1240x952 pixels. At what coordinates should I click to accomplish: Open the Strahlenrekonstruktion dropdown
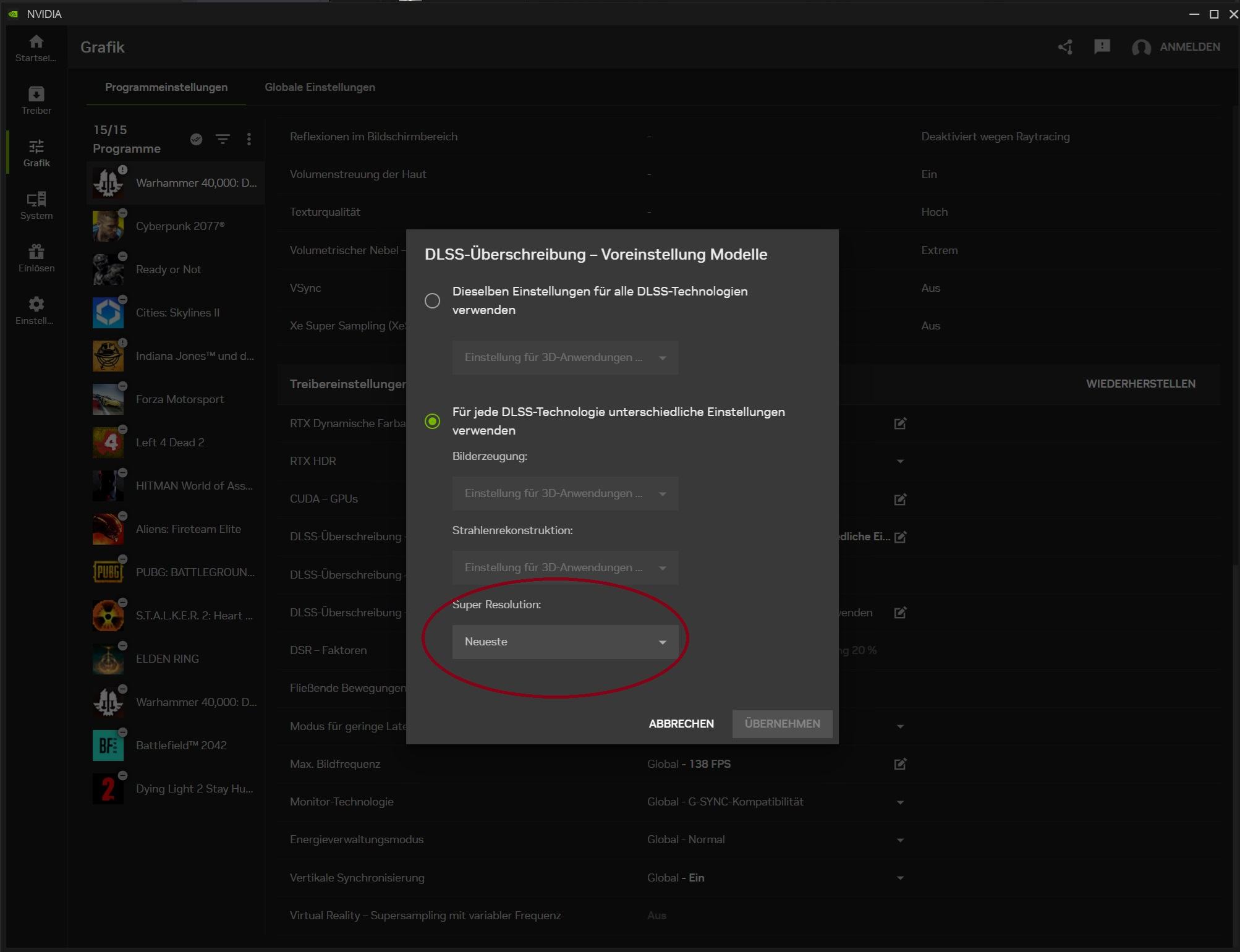565,567
